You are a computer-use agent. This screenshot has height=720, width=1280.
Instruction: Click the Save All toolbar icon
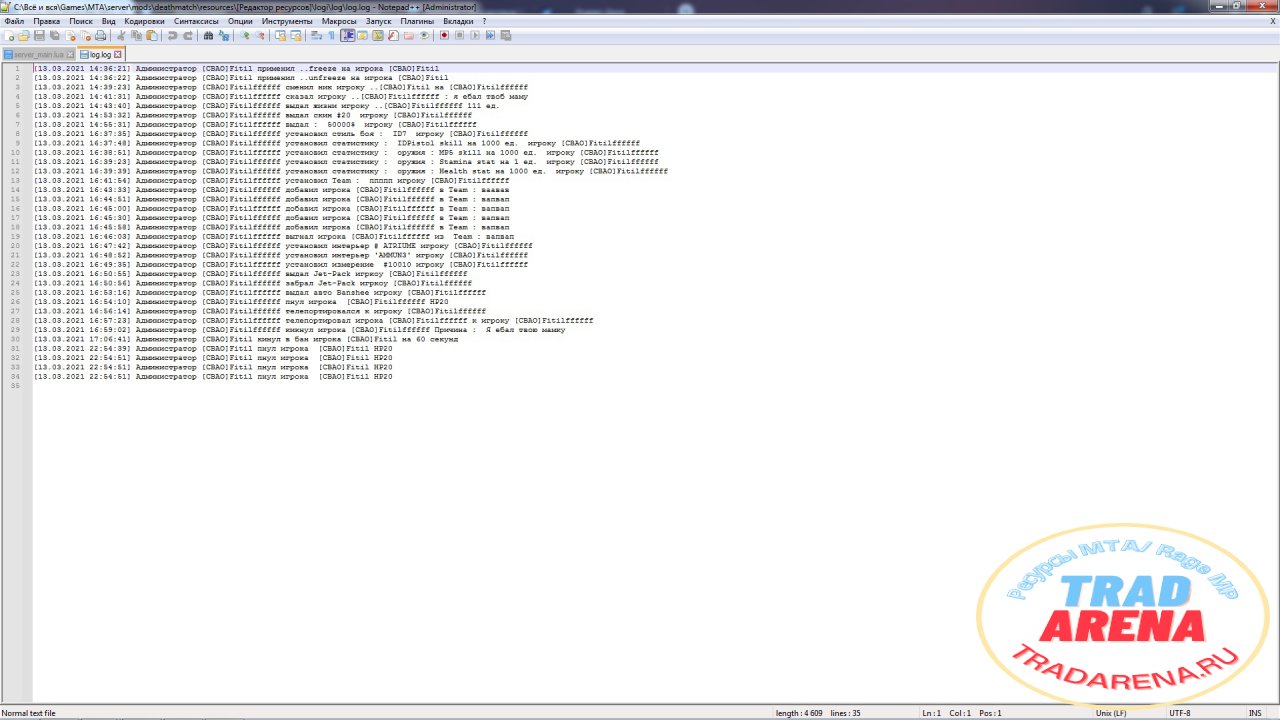[54, 35]
